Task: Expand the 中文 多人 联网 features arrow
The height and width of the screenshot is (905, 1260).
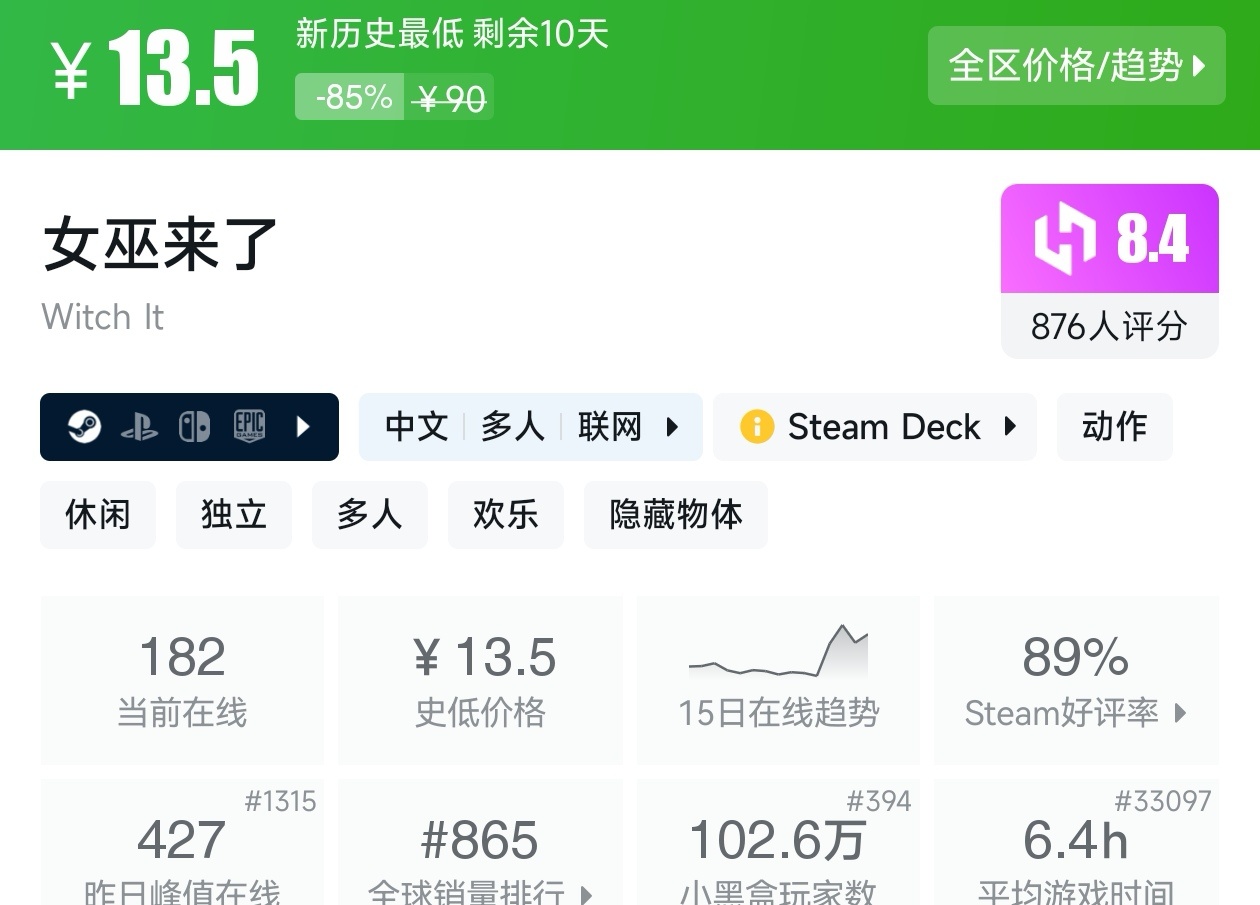Action: [672, 427]
